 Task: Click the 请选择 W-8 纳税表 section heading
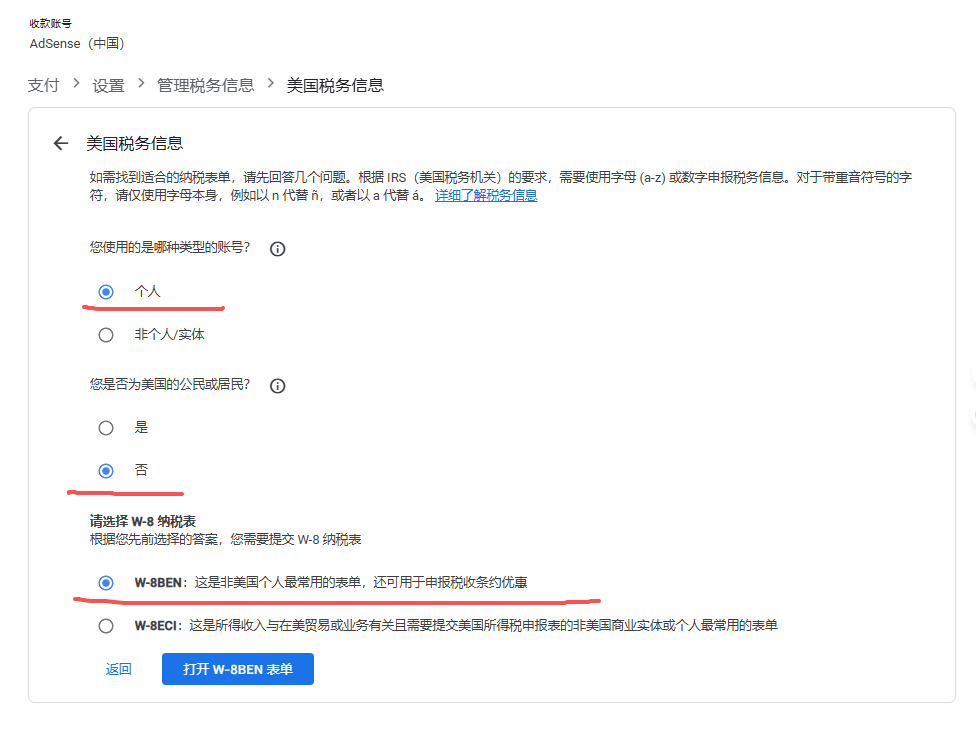point(145,520)
